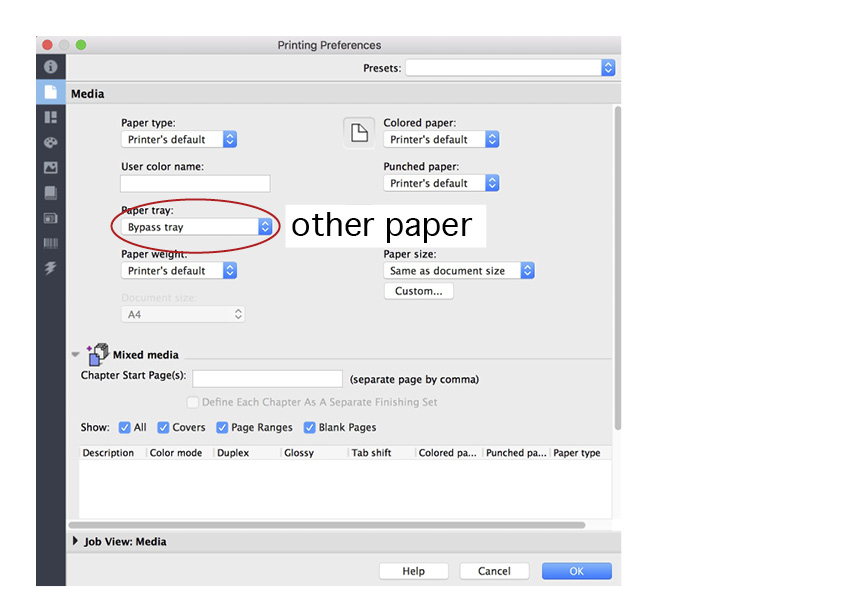The width and height of the screenshot is (842, 595).
Task: Select the Media page icon in the sidebar
Action: (x=50, y=92)
